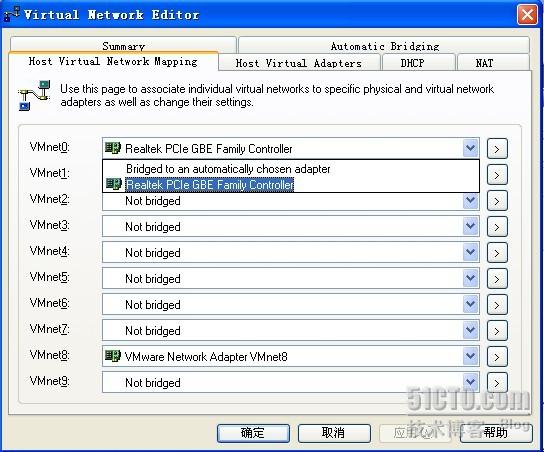Viewport: 544px width, 452px height.
Task: Select Host Virtual Network Mapping tab
Action: (x=113, y=61)
